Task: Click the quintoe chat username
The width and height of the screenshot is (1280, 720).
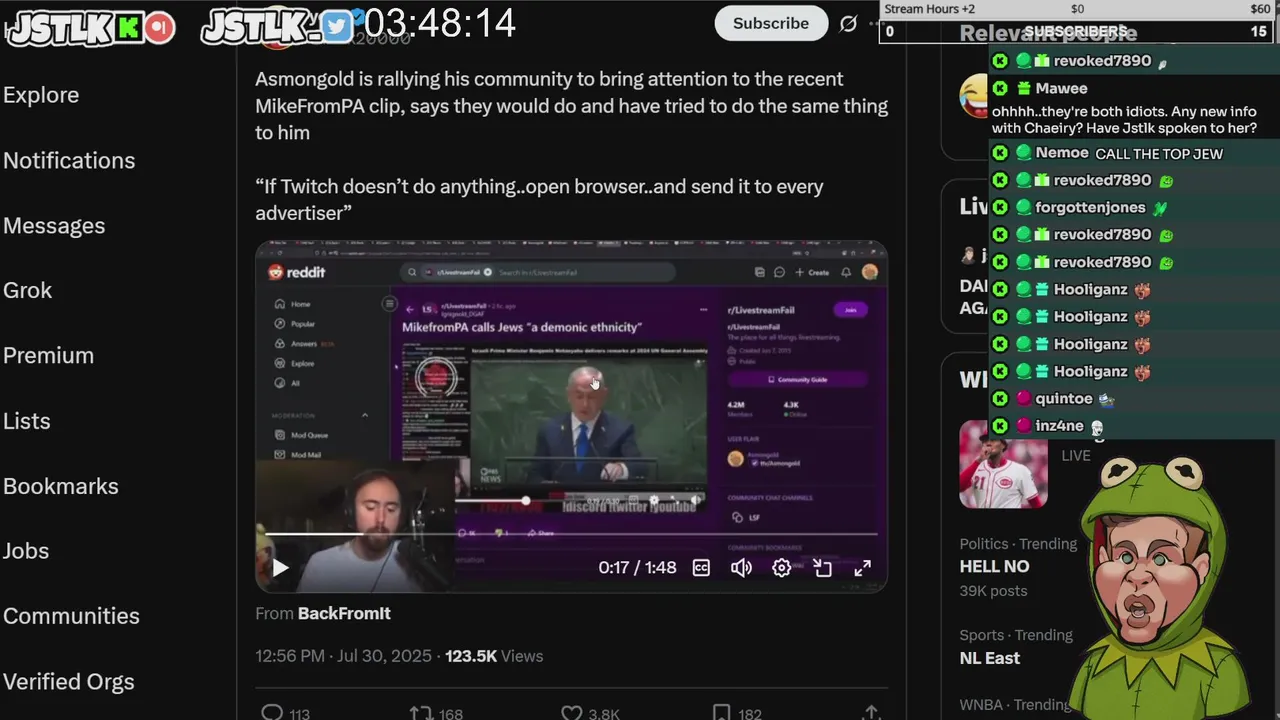Action: (1064, 398)
